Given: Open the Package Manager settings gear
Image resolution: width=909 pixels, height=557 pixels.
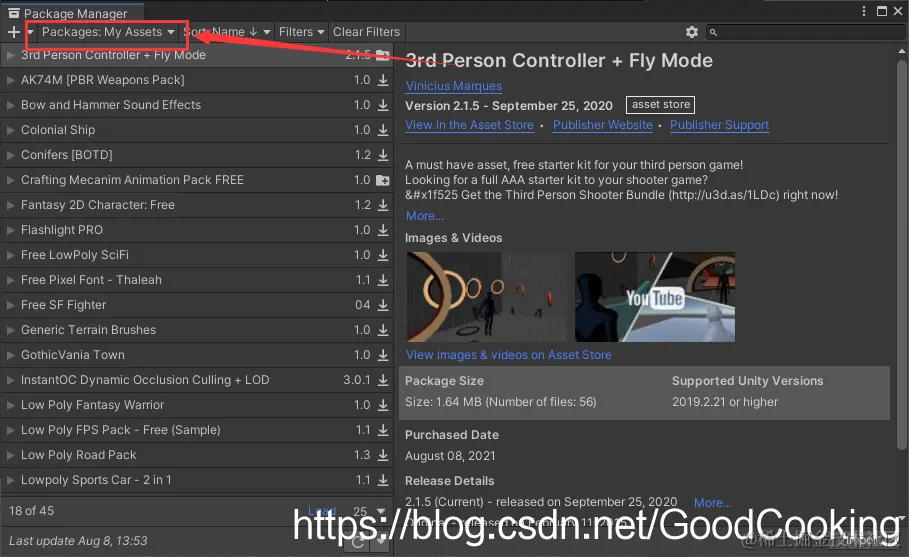Looking at the screenshot, I should click(692, 32).
